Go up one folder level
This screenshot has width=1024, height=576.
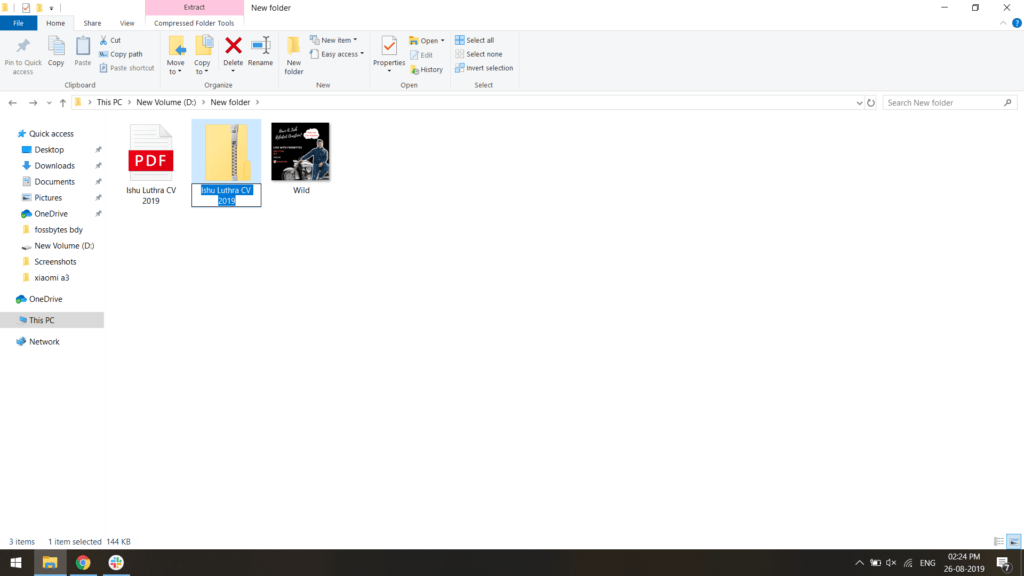tap(63, 103)
